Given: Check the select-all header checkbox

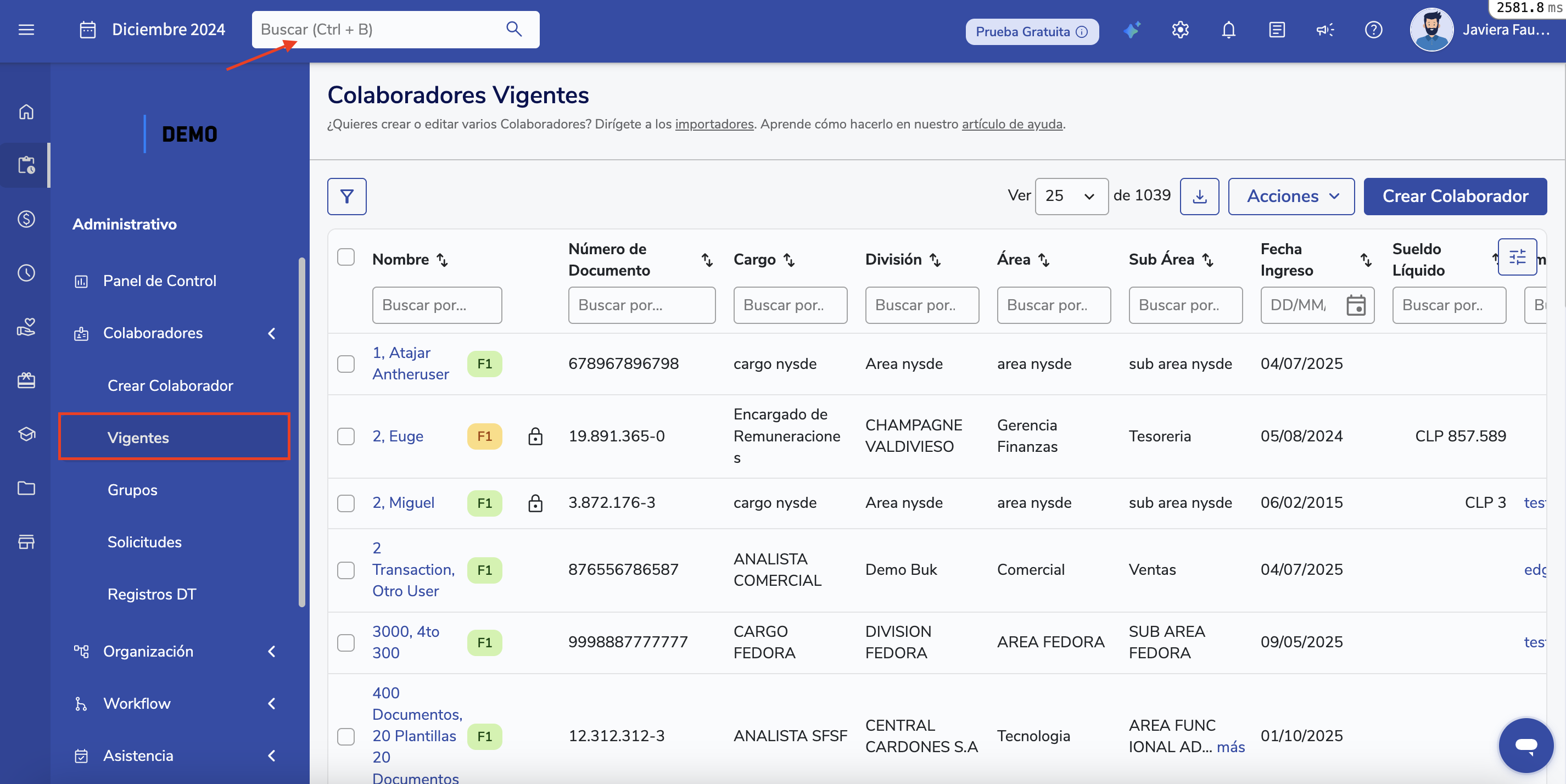Looking at the screenshot, I should click(346, 257).
